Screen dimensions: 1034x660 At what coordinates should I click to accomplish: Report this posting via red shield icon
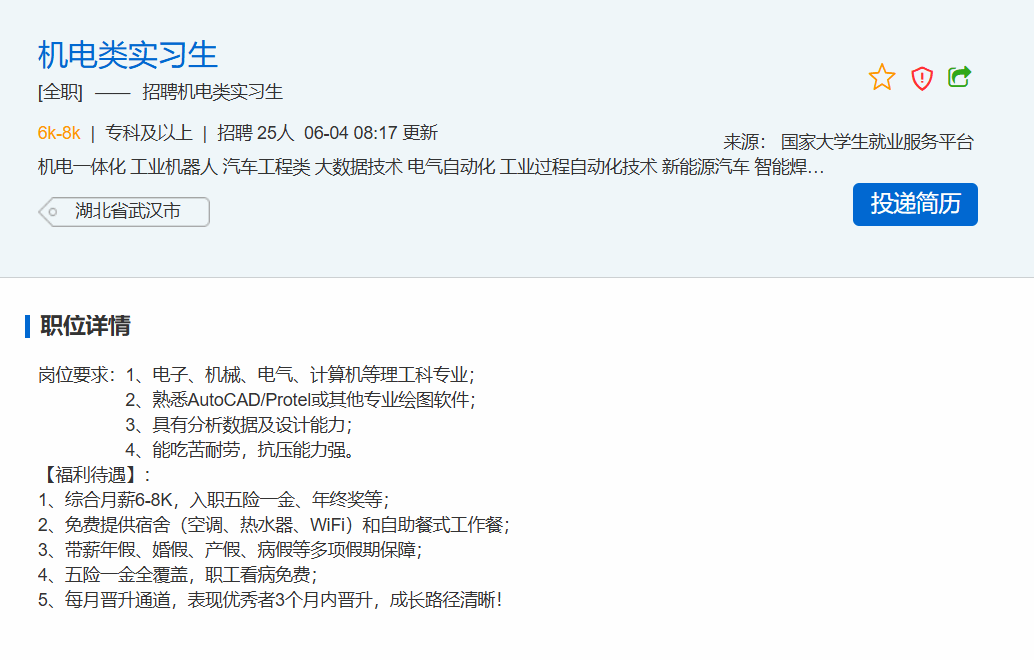coord(921,78)
